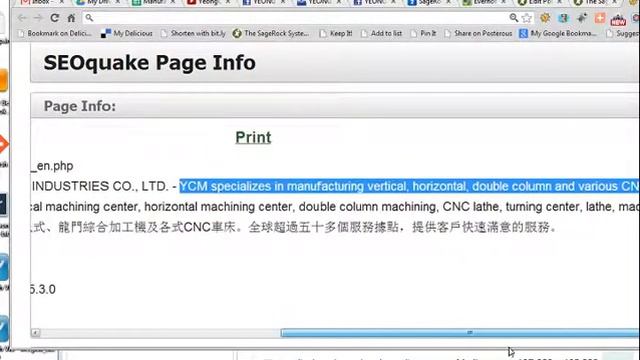Click the blue-green extension icon after the gear
This screenshot has width=640, height=360.
pyautogui.click(x=564, y=18)
